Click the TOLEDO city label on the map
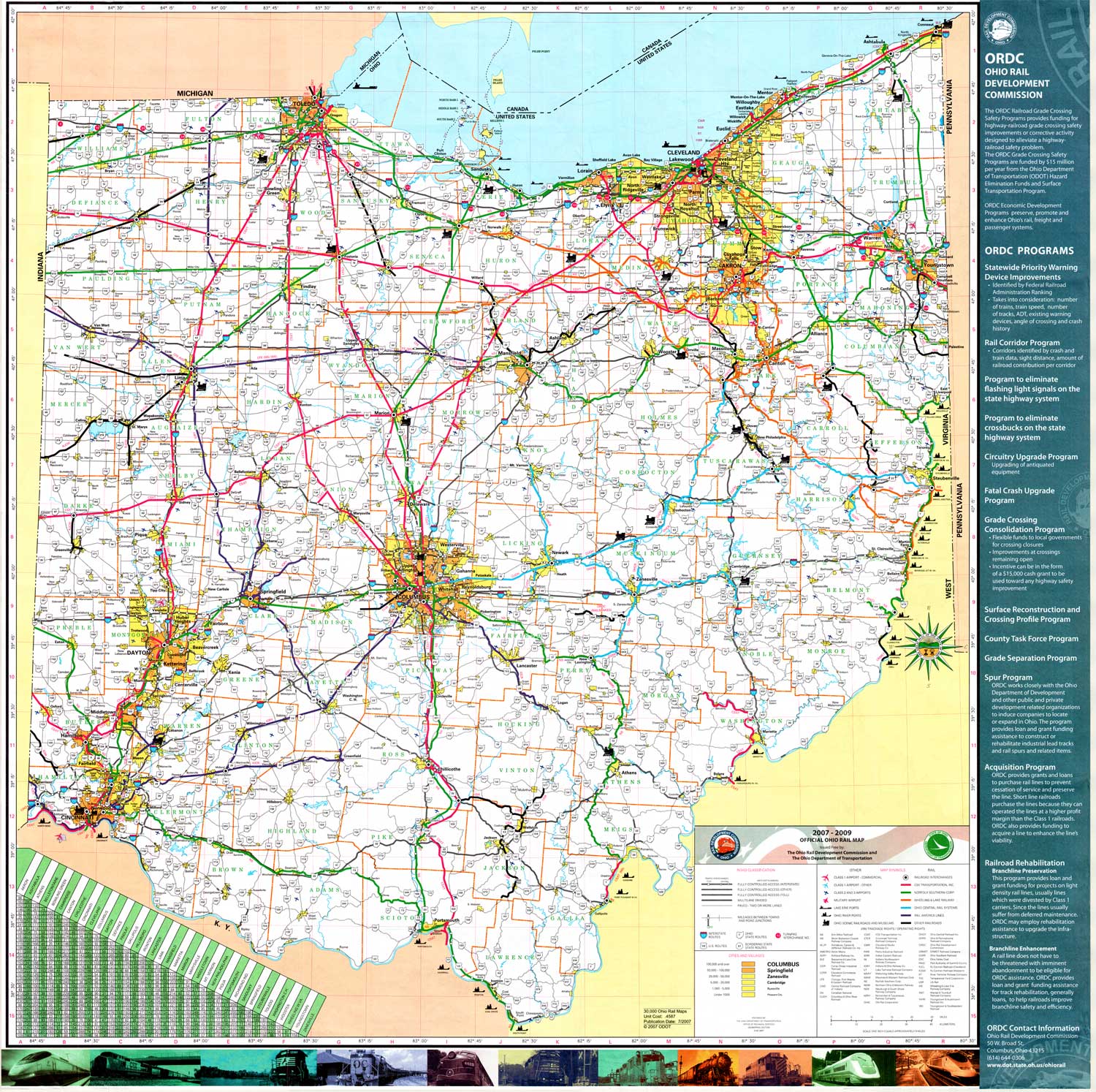 coord(302,105)
